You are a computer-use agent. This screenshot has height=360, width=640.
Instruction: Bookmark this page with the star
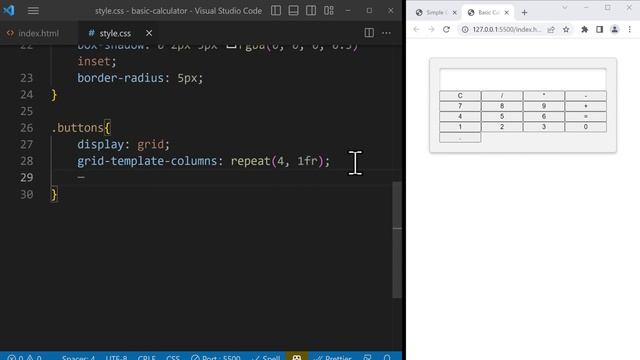(x=566, y=29)
